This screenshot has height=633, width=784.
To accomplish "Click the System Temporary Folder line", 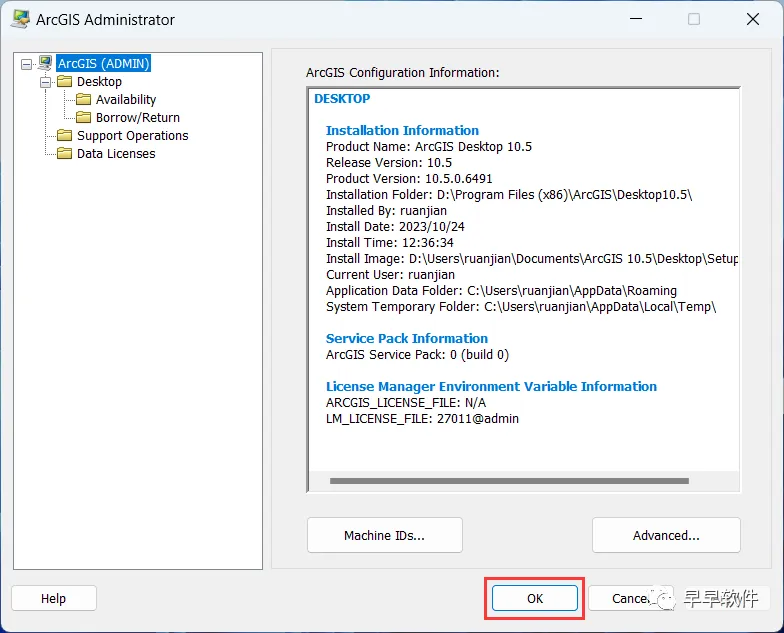I will coord(521,306).
